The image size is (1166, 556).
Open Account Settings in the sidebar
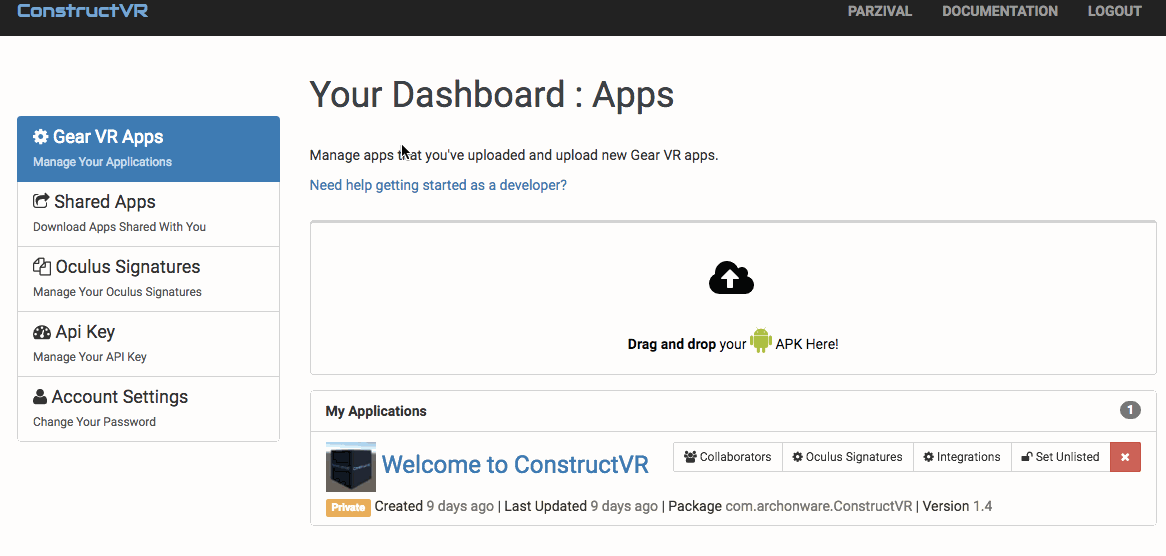pyautogui.click(x=149, y=409)
